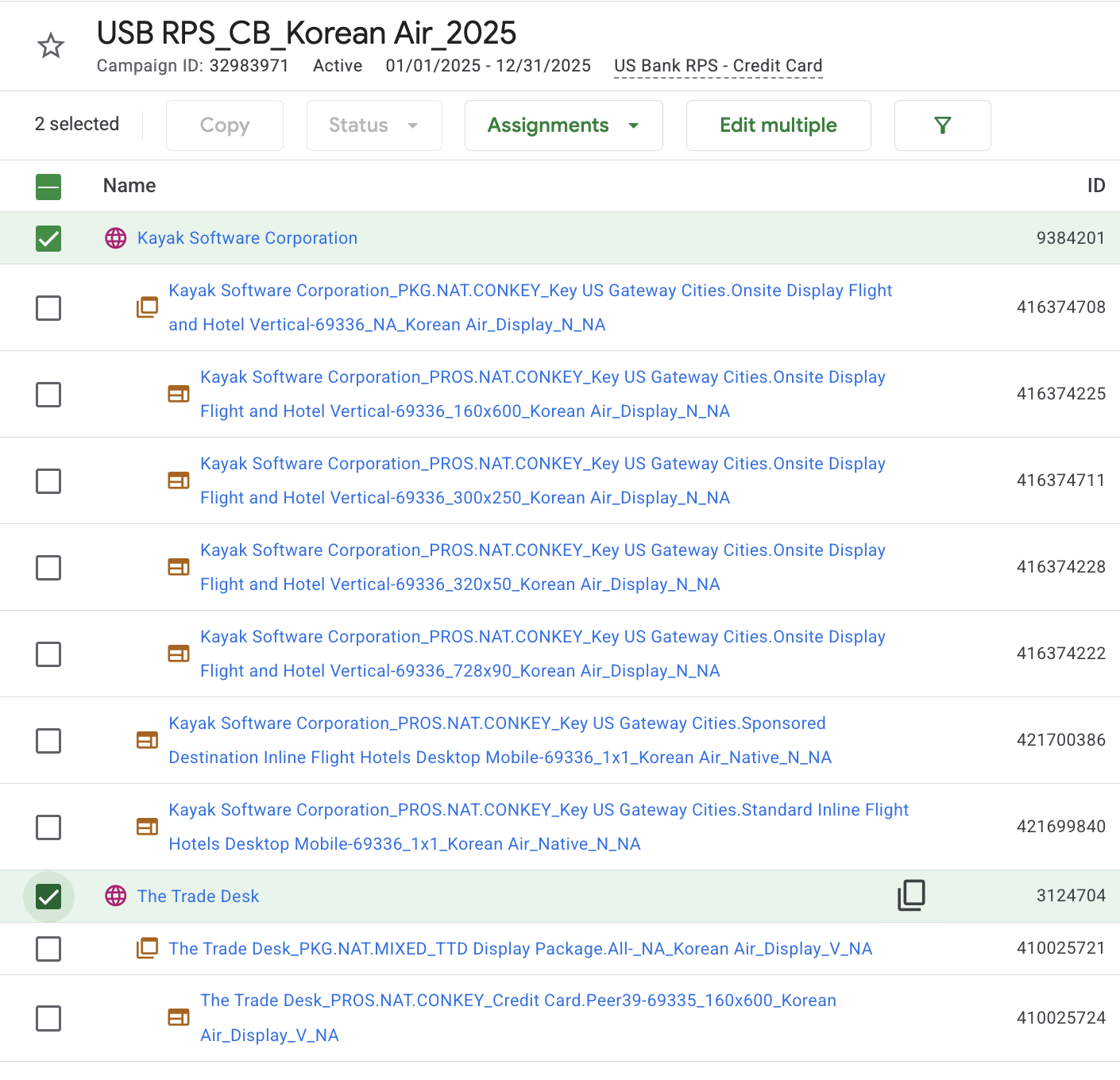Open Kayak PKG.NAT.CONKEY package link
1120x1080 pixels.
point(531,307)
